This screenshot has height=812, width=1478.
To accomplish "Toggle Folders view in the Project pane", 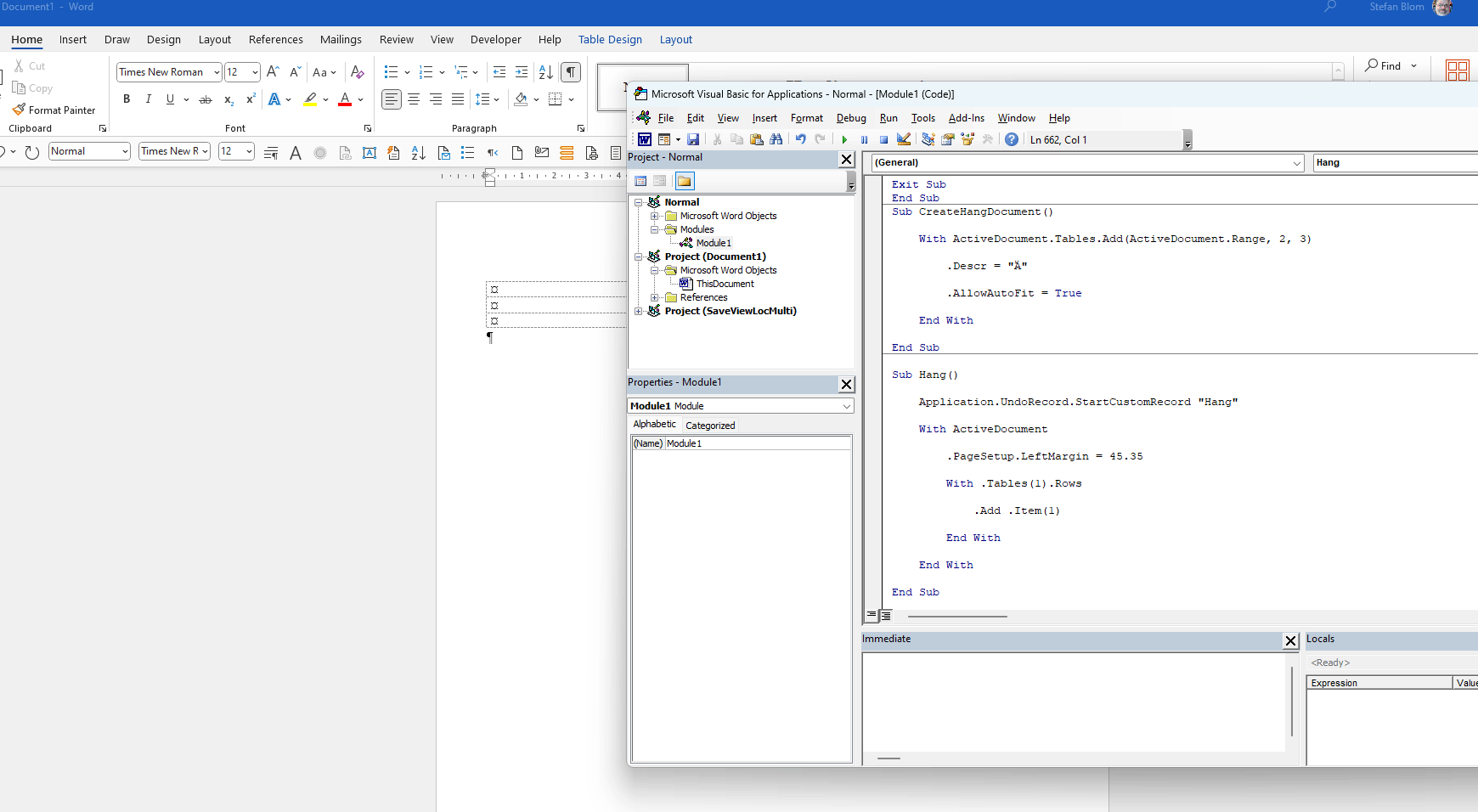I will 685,181.
